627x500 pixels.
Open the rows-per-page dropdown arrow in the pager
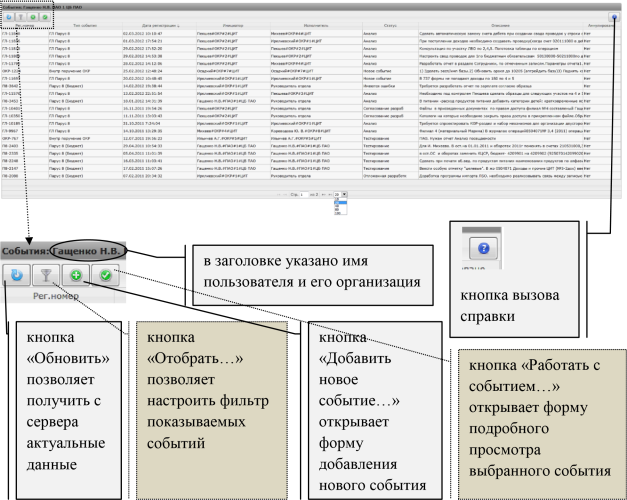[344, 194]
